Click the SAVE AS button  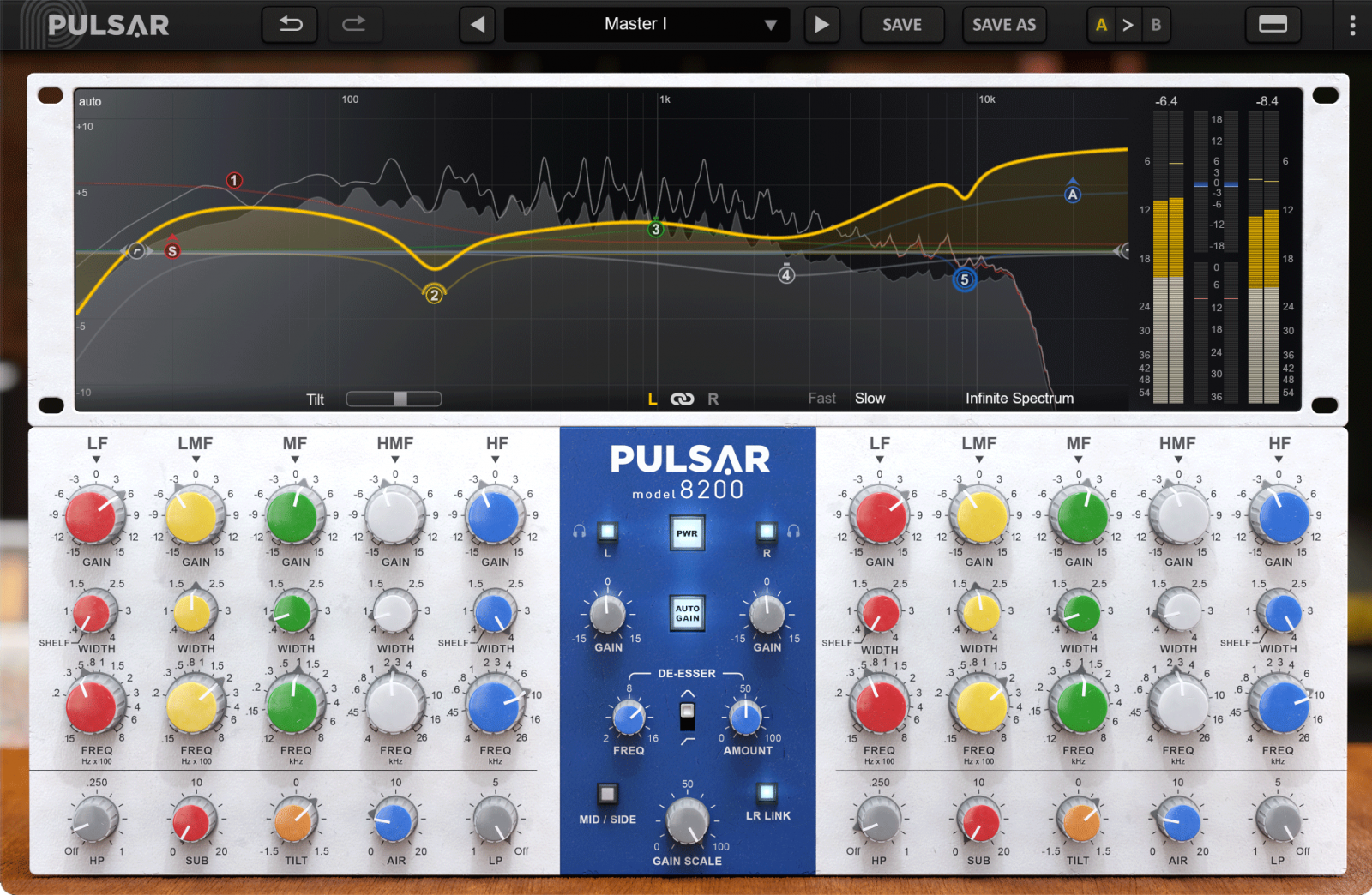(1004, 24)
